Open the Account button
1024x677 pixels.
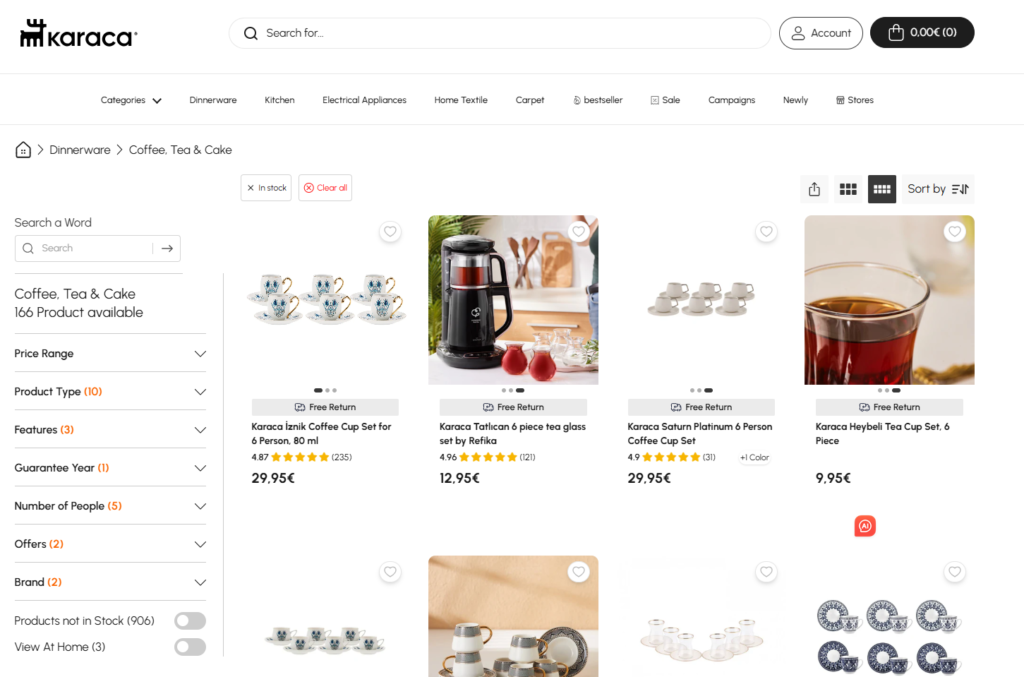pyautogui.click(x=821, y=33)
